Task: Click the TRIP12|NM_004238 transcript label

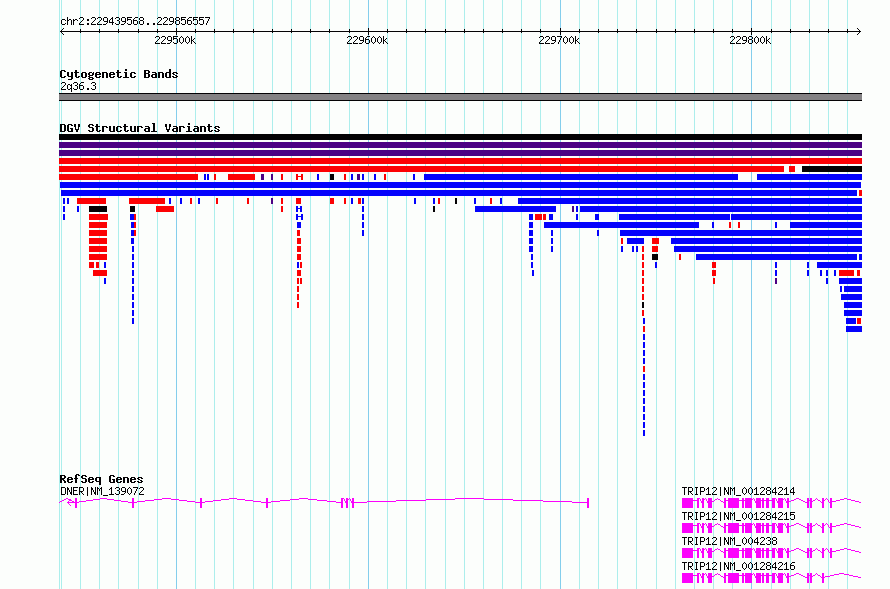Action: click(x=729, y=541)
